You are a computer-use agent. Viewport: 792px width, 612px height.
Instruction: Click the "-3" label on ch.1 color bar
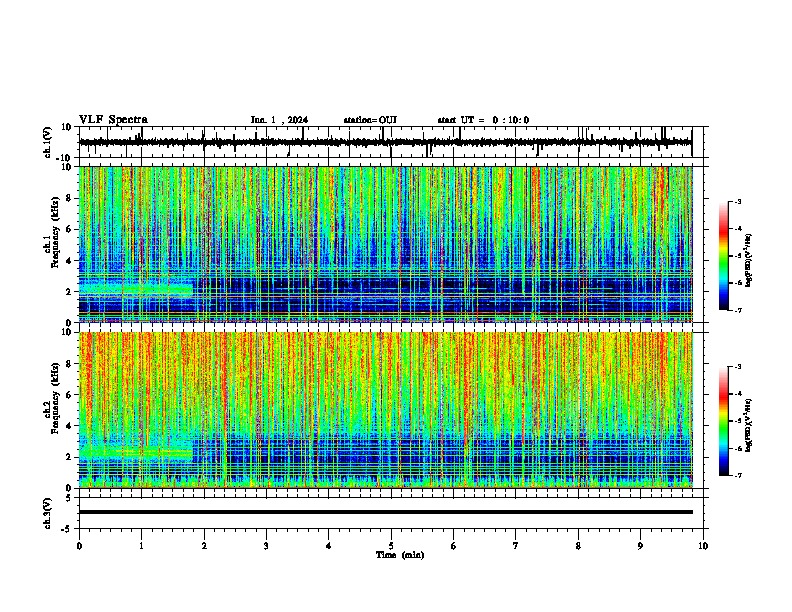click(738, 202)
